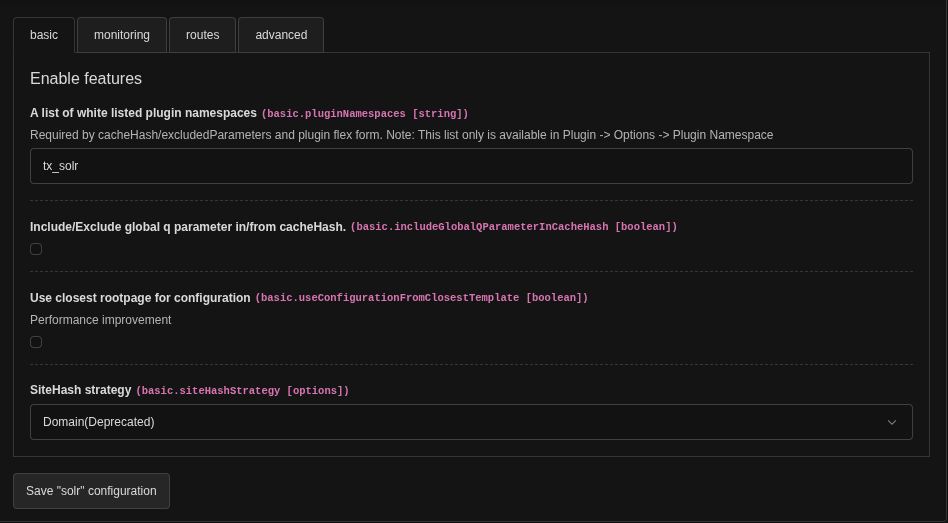The width and height of the screenshot is (948, 523).
Task: Enable the global q parameter cacheHash checkbox
Action: click(x=36, y=249)
